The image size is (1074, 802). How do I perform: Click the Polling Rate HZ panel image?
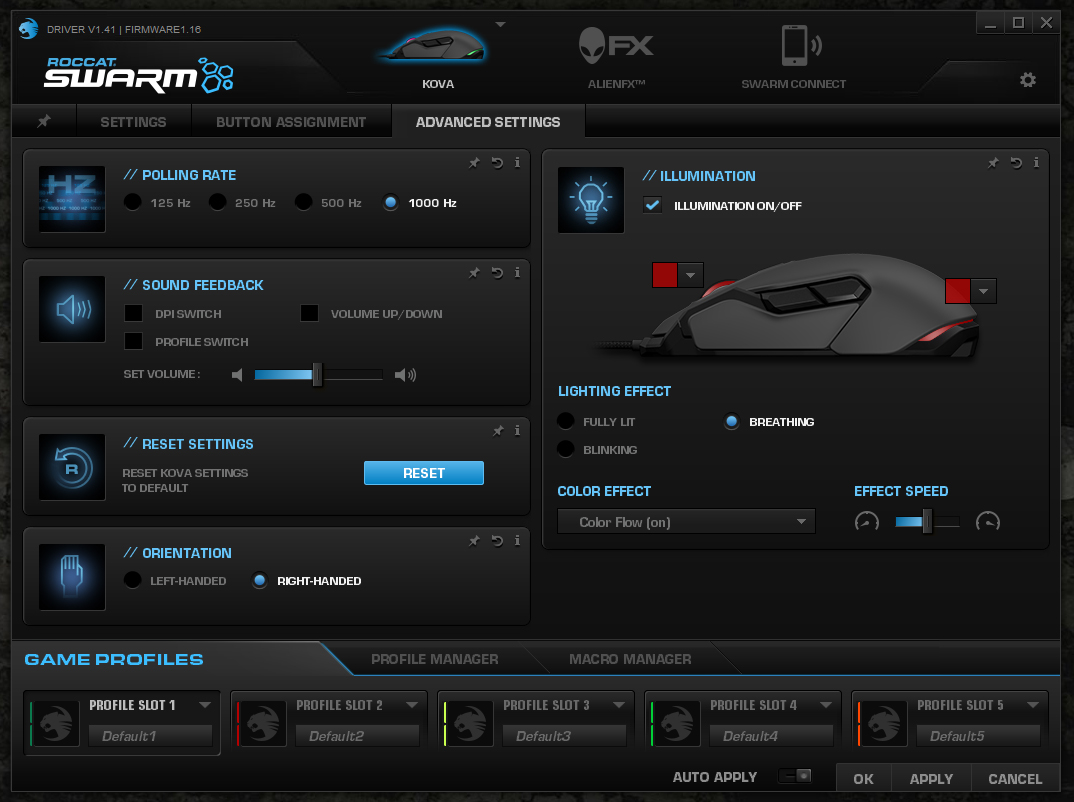tap(72, 199)
